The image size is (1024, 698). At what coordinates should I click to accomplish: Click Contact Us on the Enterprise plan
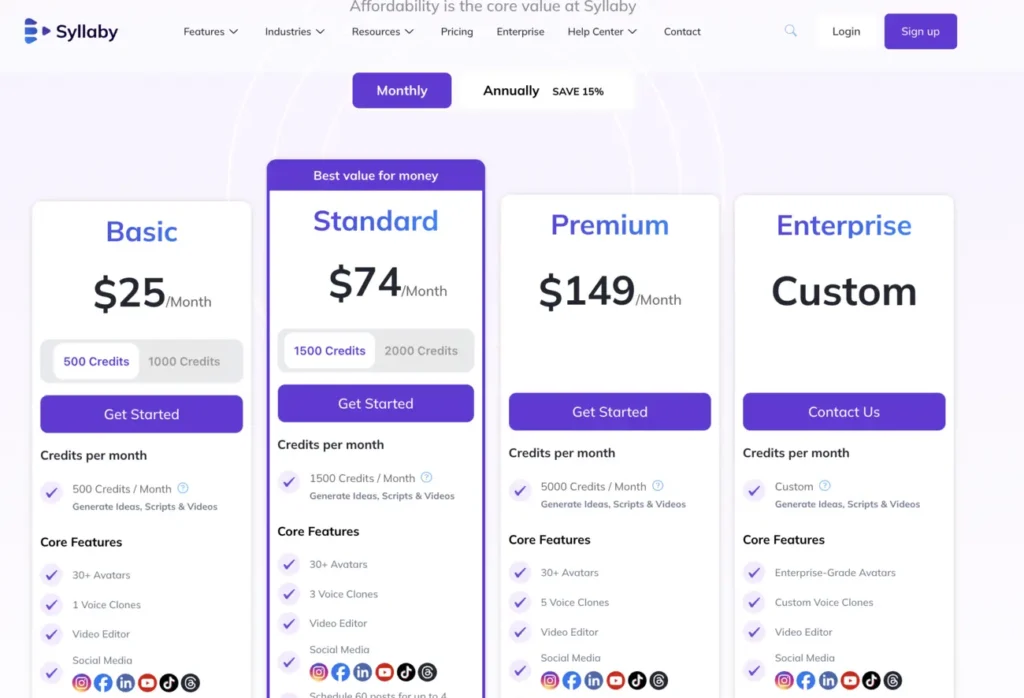(x=843, y=411)
